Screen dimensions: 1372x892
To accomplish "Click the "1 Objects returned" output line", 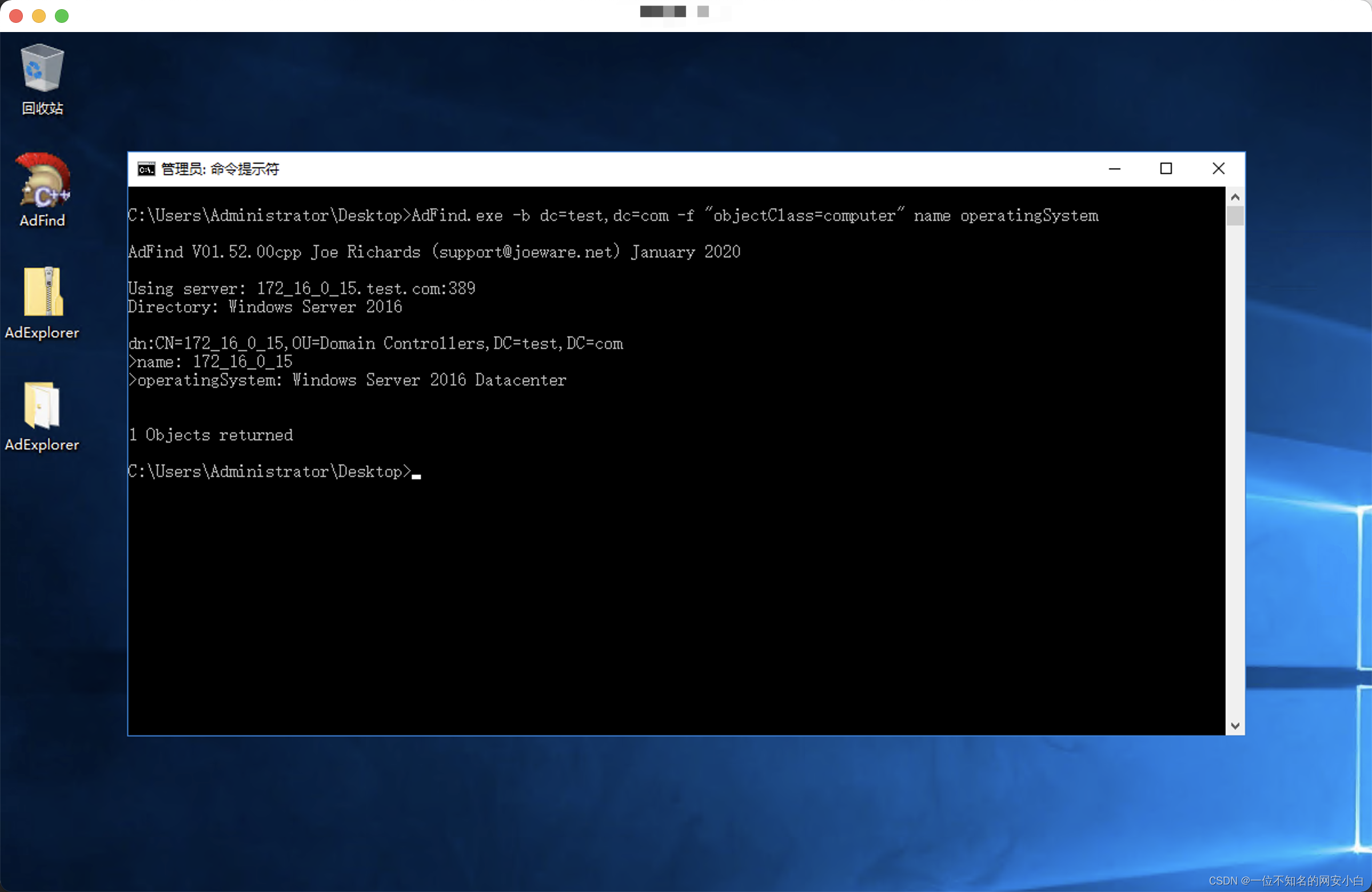I will click(x=211, y=435).
